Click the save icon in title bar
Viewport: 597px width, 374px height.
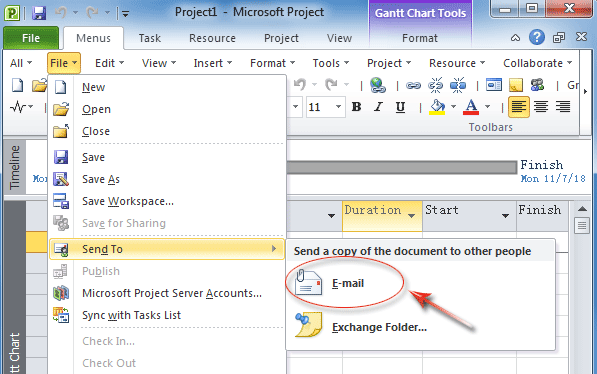[x=39, y=13]
